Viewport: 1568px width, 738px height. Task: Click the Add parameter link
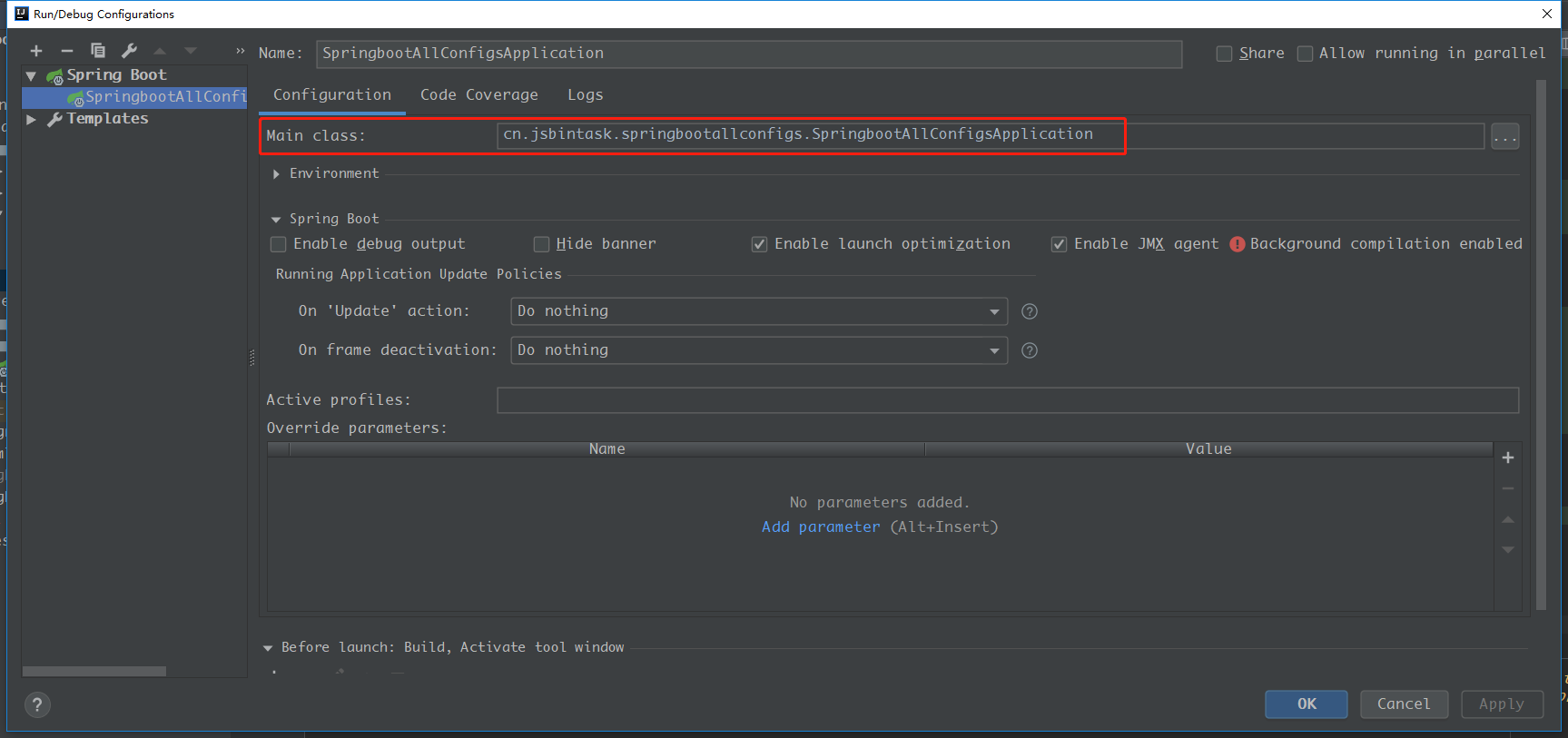(821, 527)
